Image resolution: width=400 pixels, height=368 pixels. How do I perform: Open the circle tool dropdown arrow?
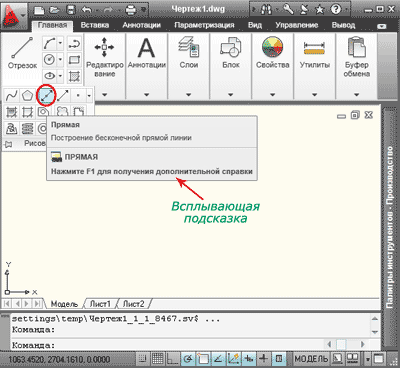point(60,60)
